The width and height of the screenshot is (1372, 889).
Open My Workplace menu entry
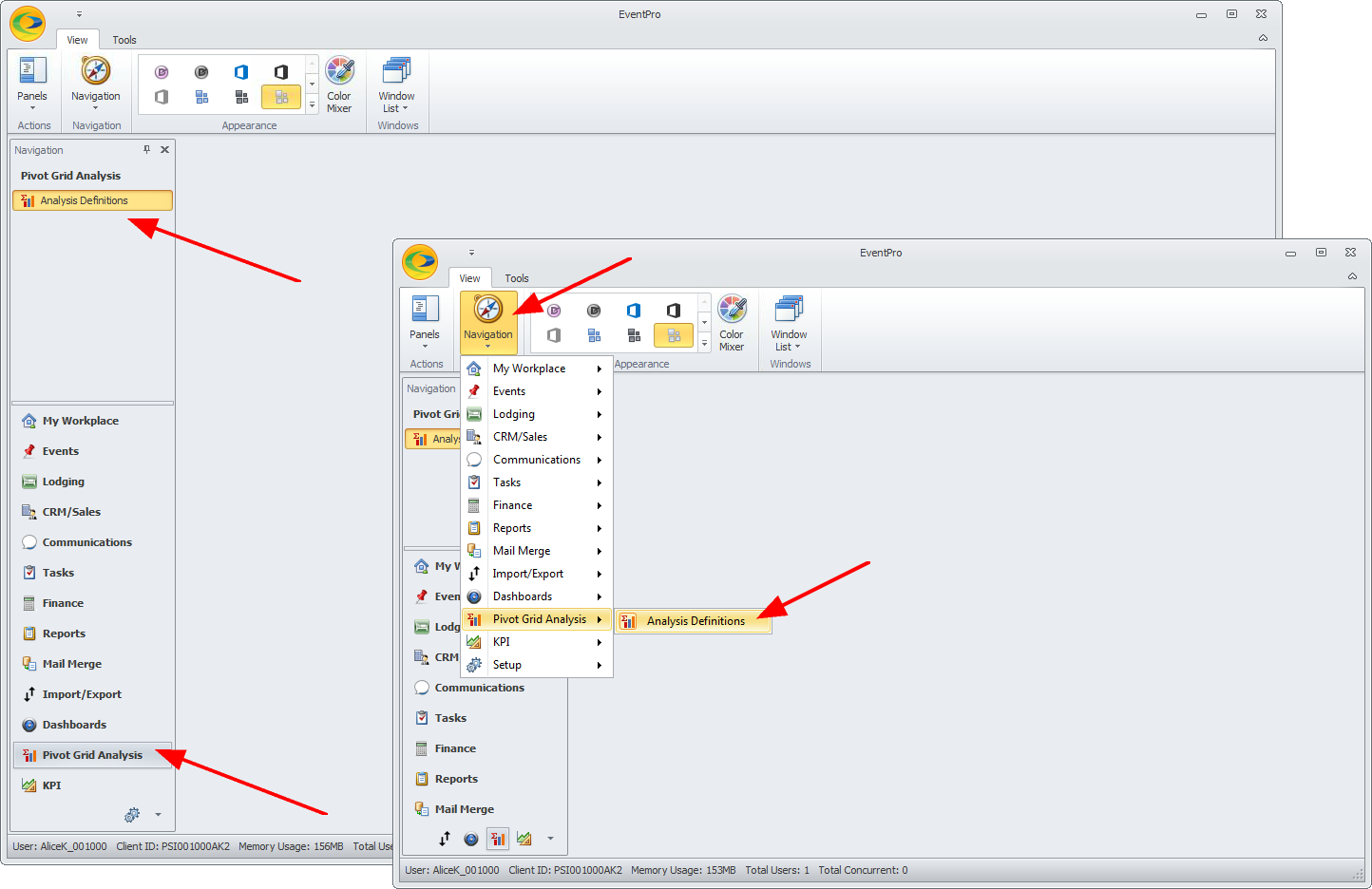coord(537,369)
